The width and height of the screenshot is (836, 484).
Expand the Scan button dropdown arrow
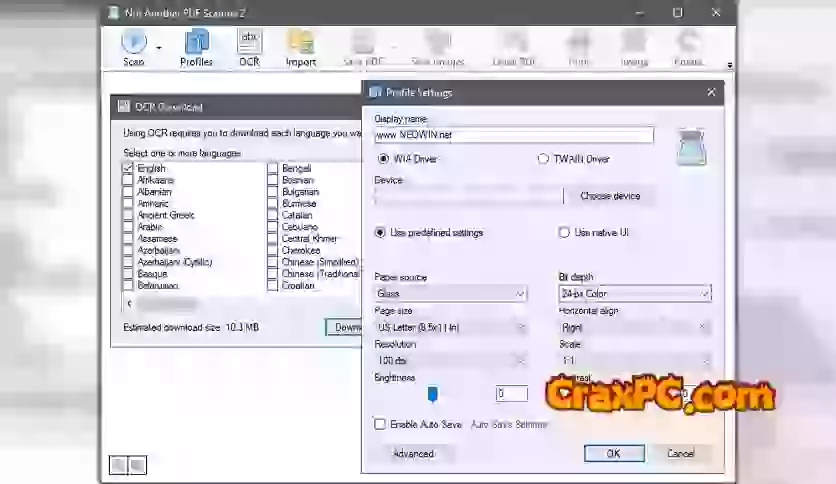[x=158, y=46]
